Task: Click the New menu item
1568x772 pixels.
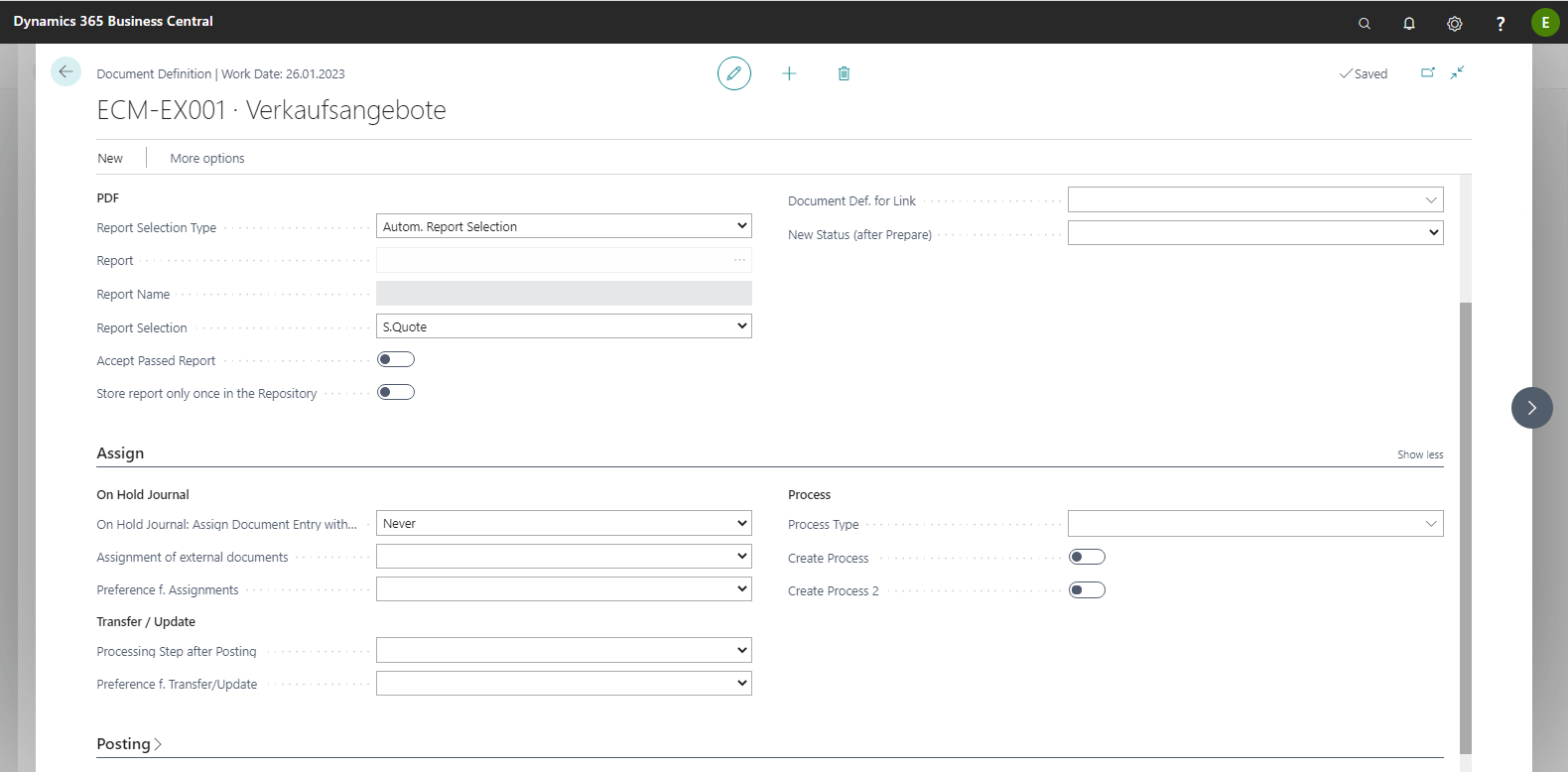Action: [110, 158]
